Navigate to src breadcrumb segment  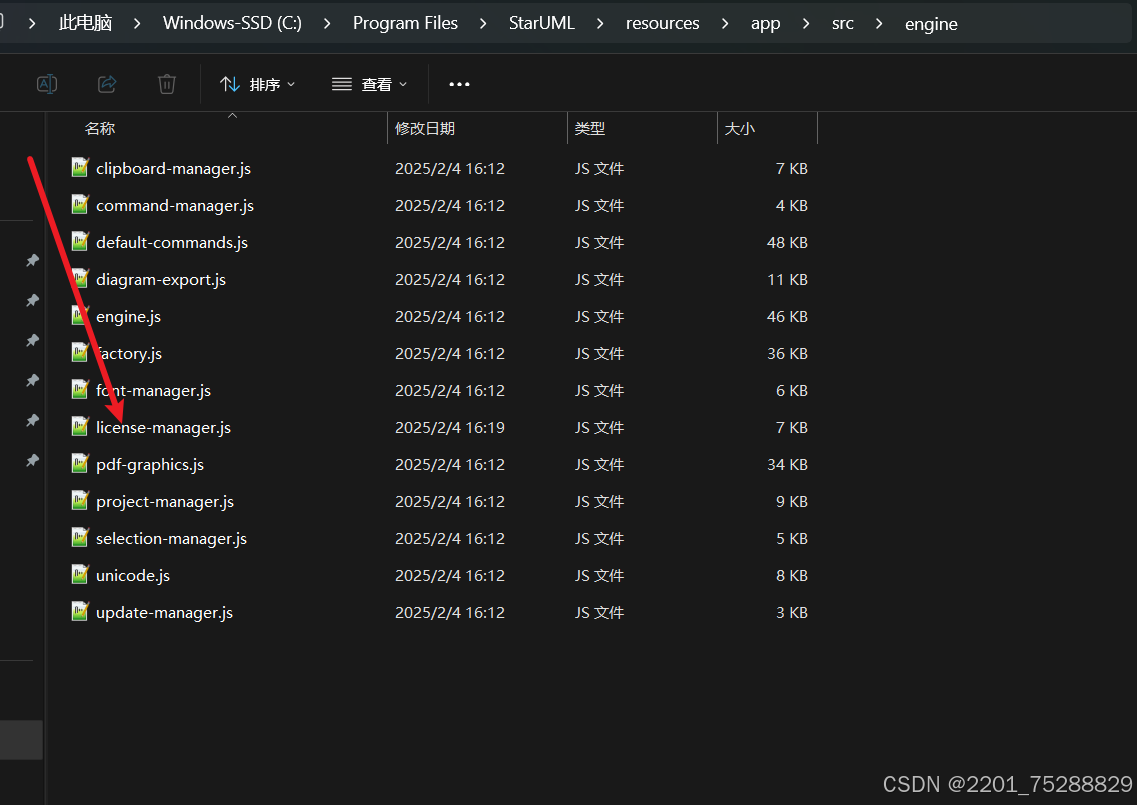click(843, 23)
